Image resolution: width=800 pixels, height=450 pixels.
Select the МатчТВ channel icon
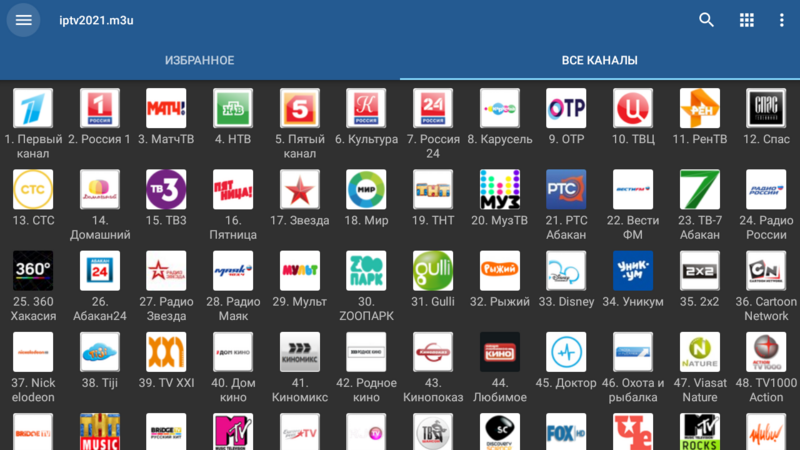[x=166, y=108]
